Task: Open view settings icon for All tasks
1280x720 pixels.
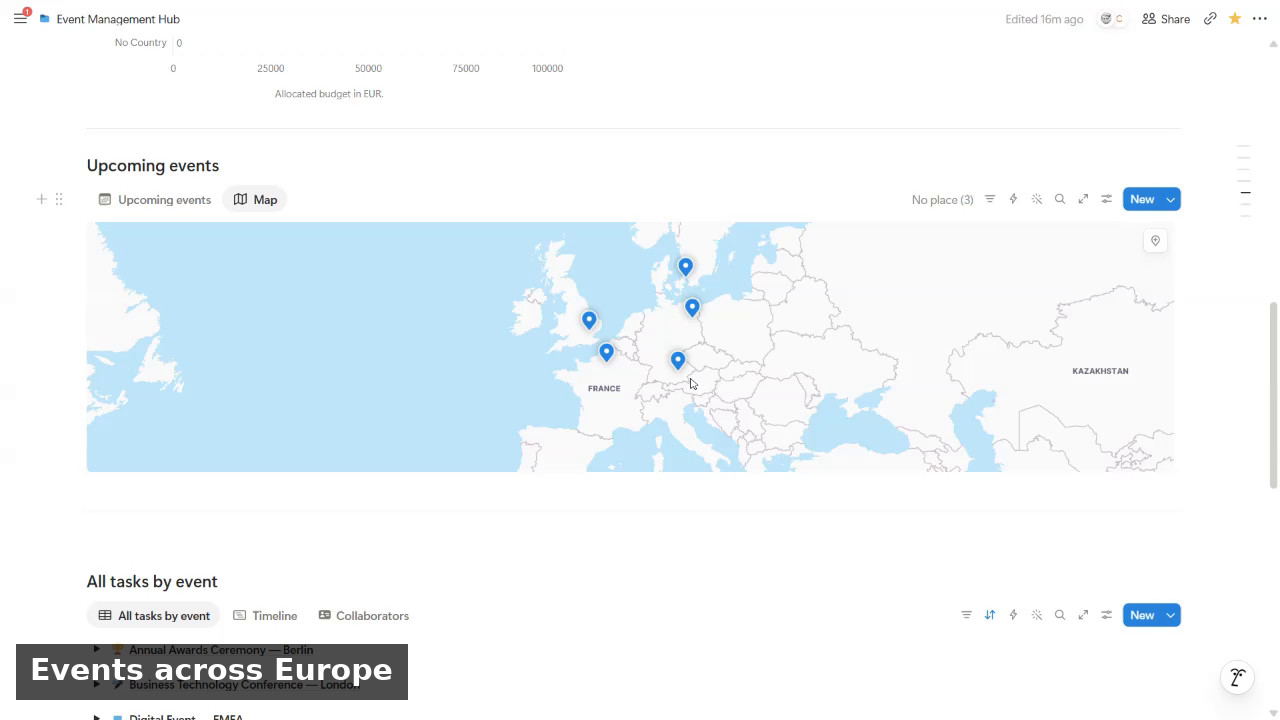Action: click(1107, 615)
